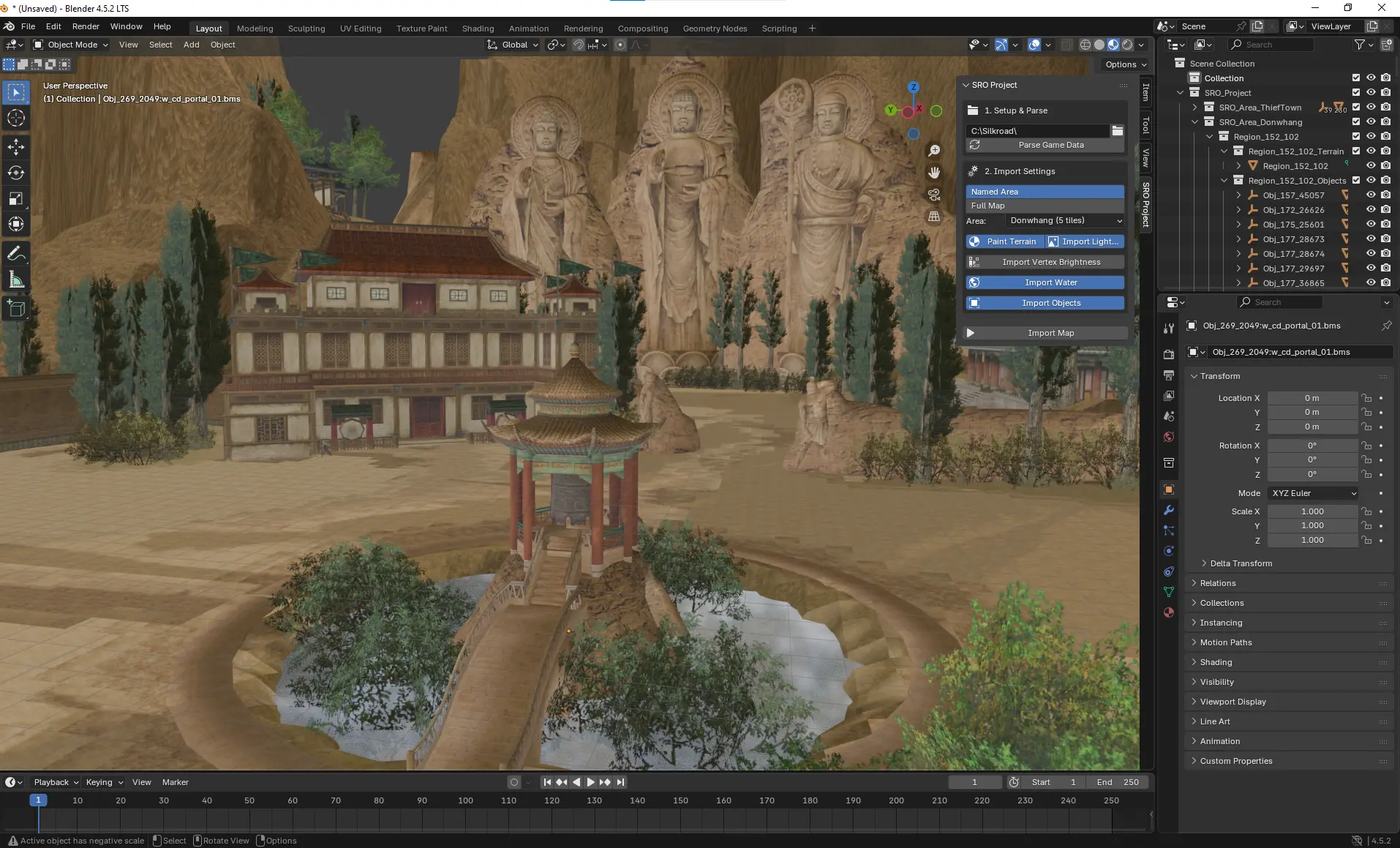The height and width of the screenshot is (848, 1400).
Task: Toggle camera view icon in viewport
Action: [x=934, y=195]
